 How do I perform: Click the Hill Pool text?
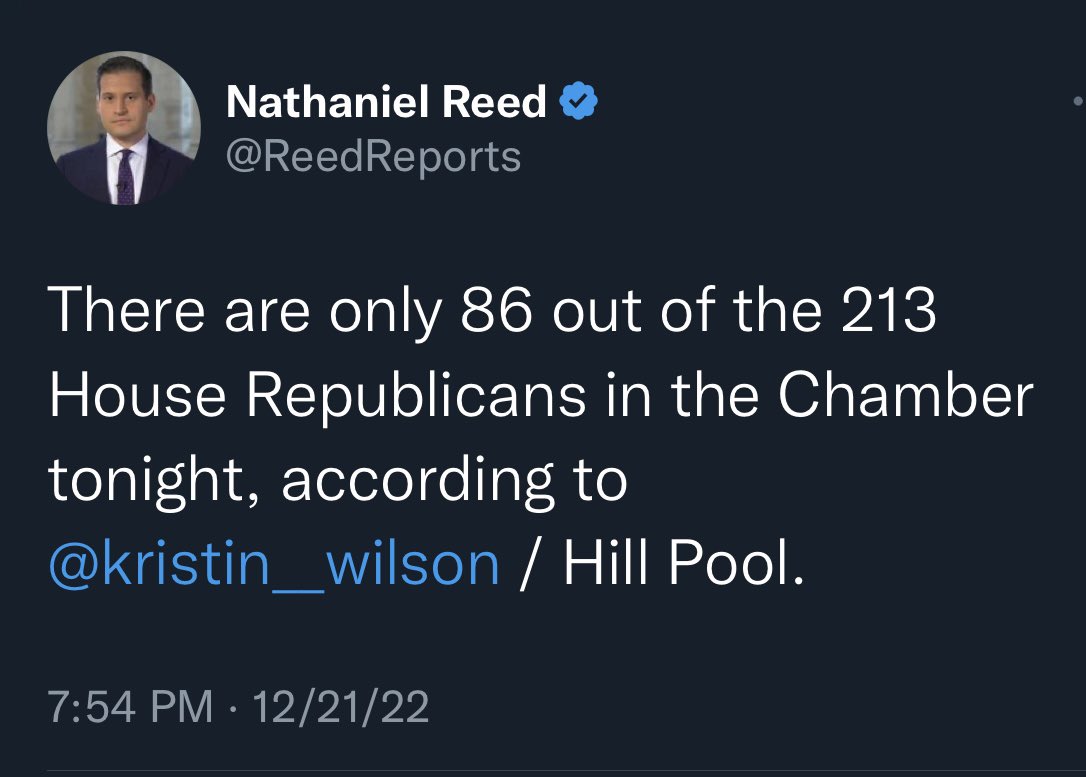pos(684,562)
